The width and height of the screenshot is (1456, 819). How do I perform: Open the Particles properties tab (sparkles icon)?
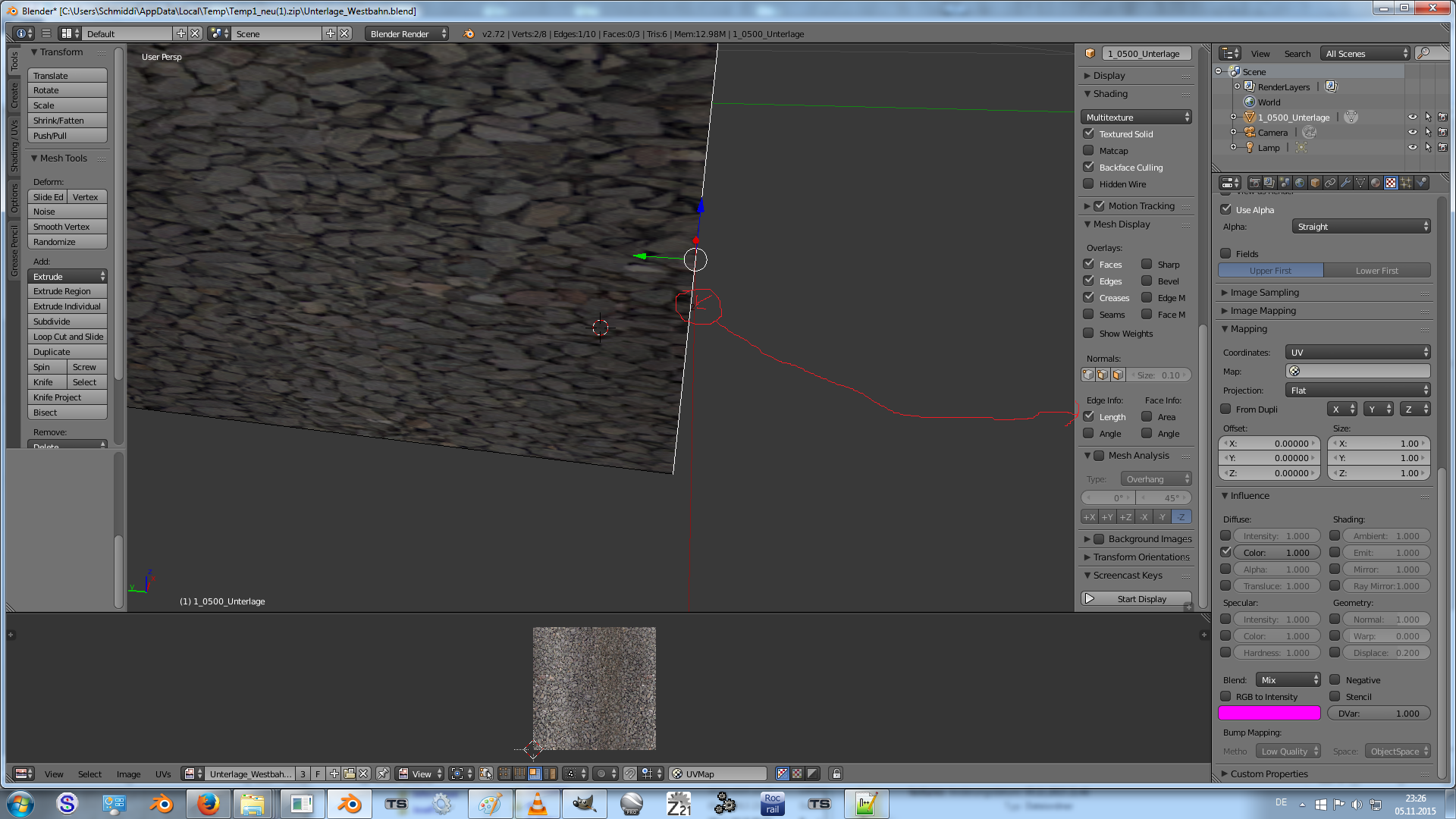click(x=1406, y=183)
